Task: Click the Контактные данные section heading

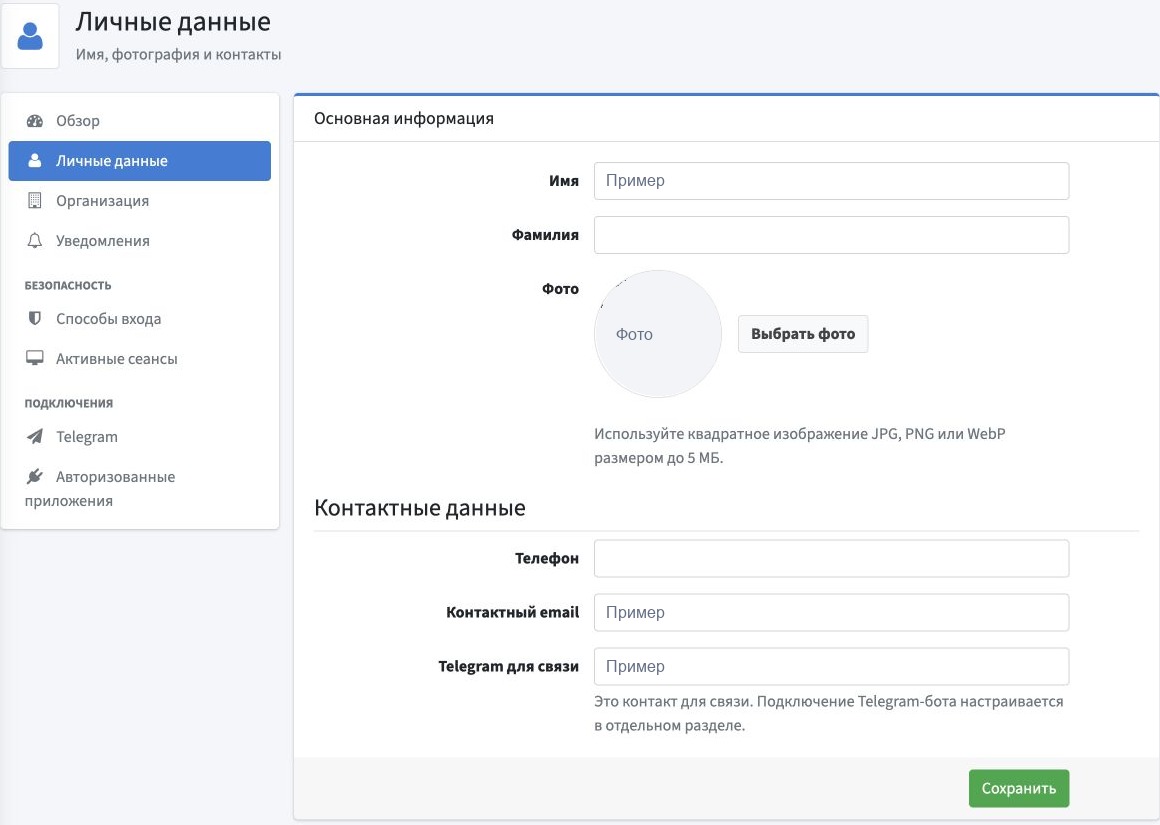Action: (x=419, y=508)
